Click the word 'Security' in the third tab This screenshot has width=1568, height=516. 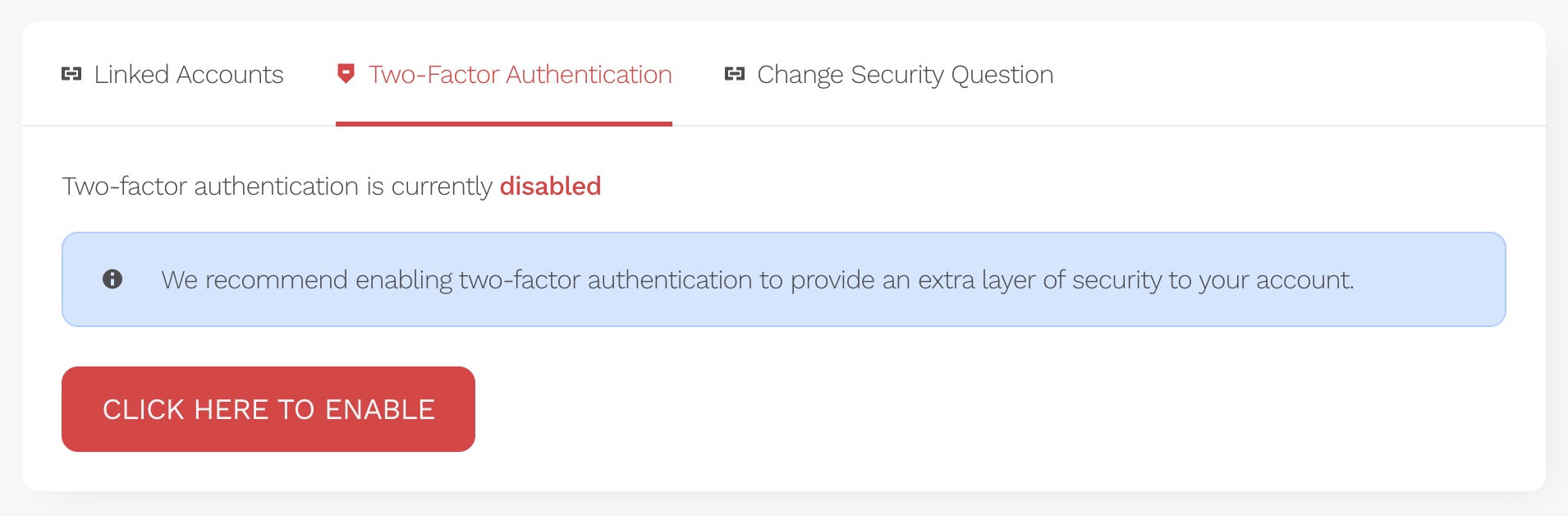[x=896, y=75]
